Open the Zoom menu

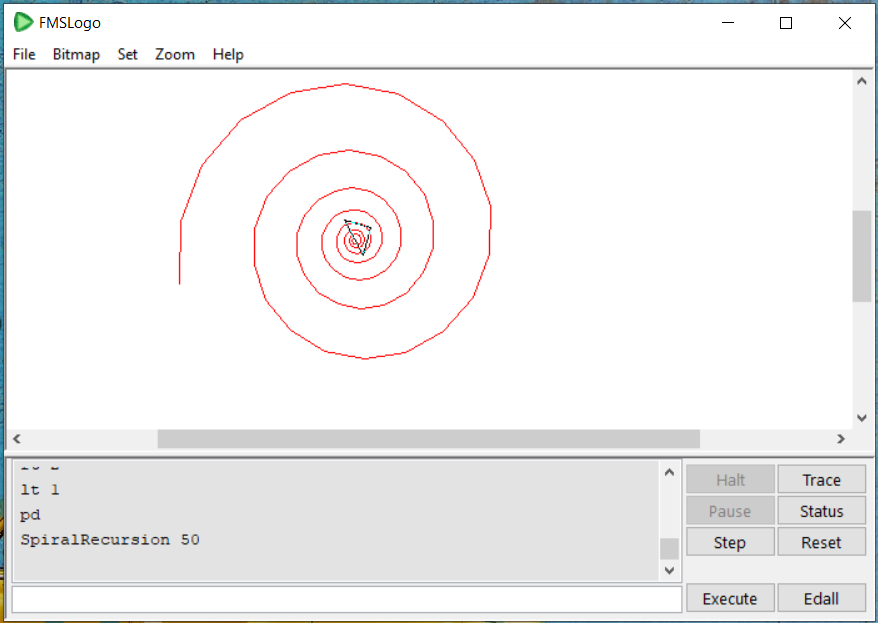(175, 55)
